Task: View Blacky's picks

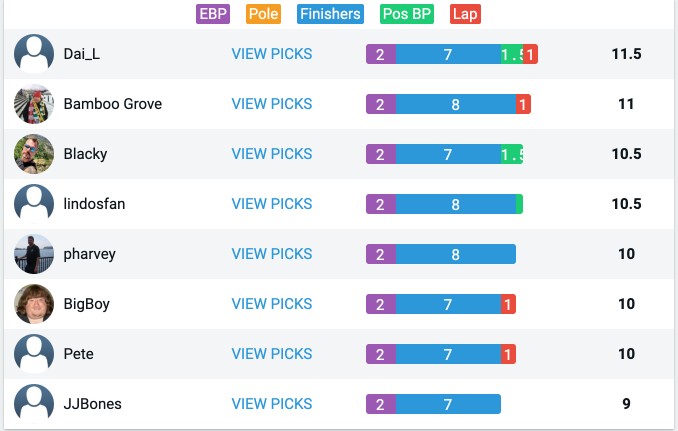Action: (272, 154)
